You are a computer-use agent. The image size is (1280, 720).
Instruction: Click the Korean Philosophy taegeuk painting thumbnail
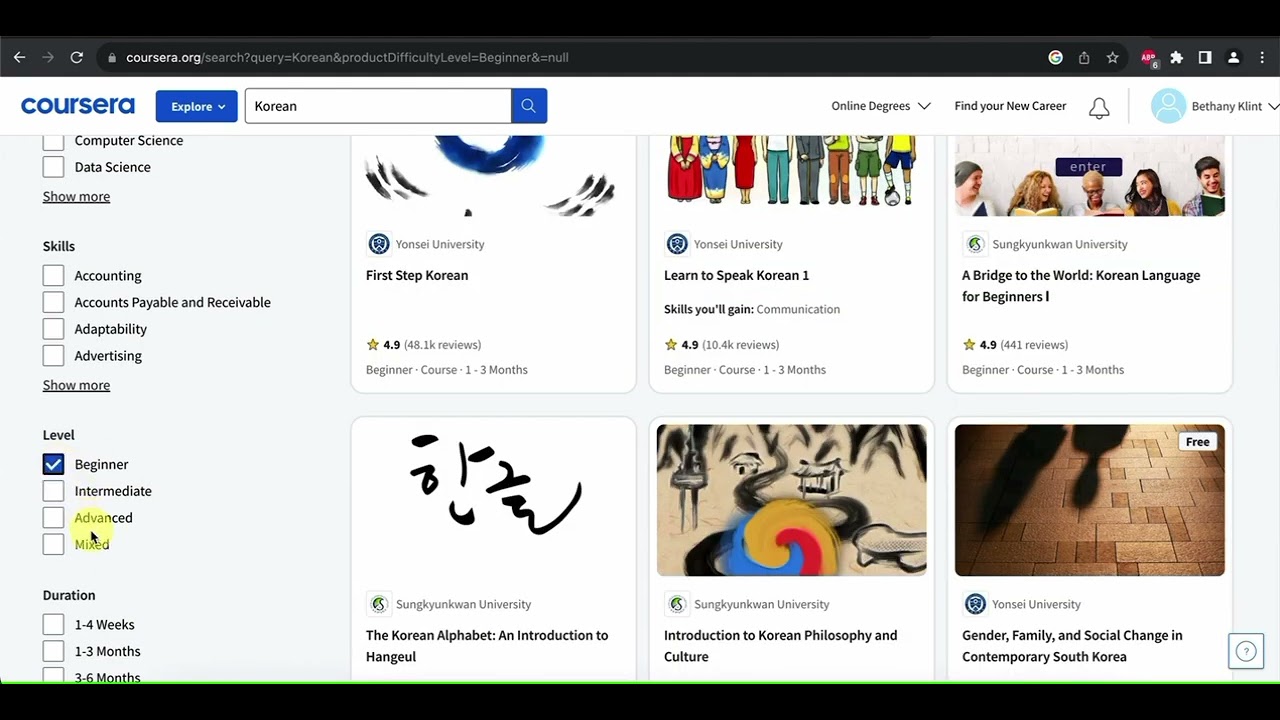point(792,500)
